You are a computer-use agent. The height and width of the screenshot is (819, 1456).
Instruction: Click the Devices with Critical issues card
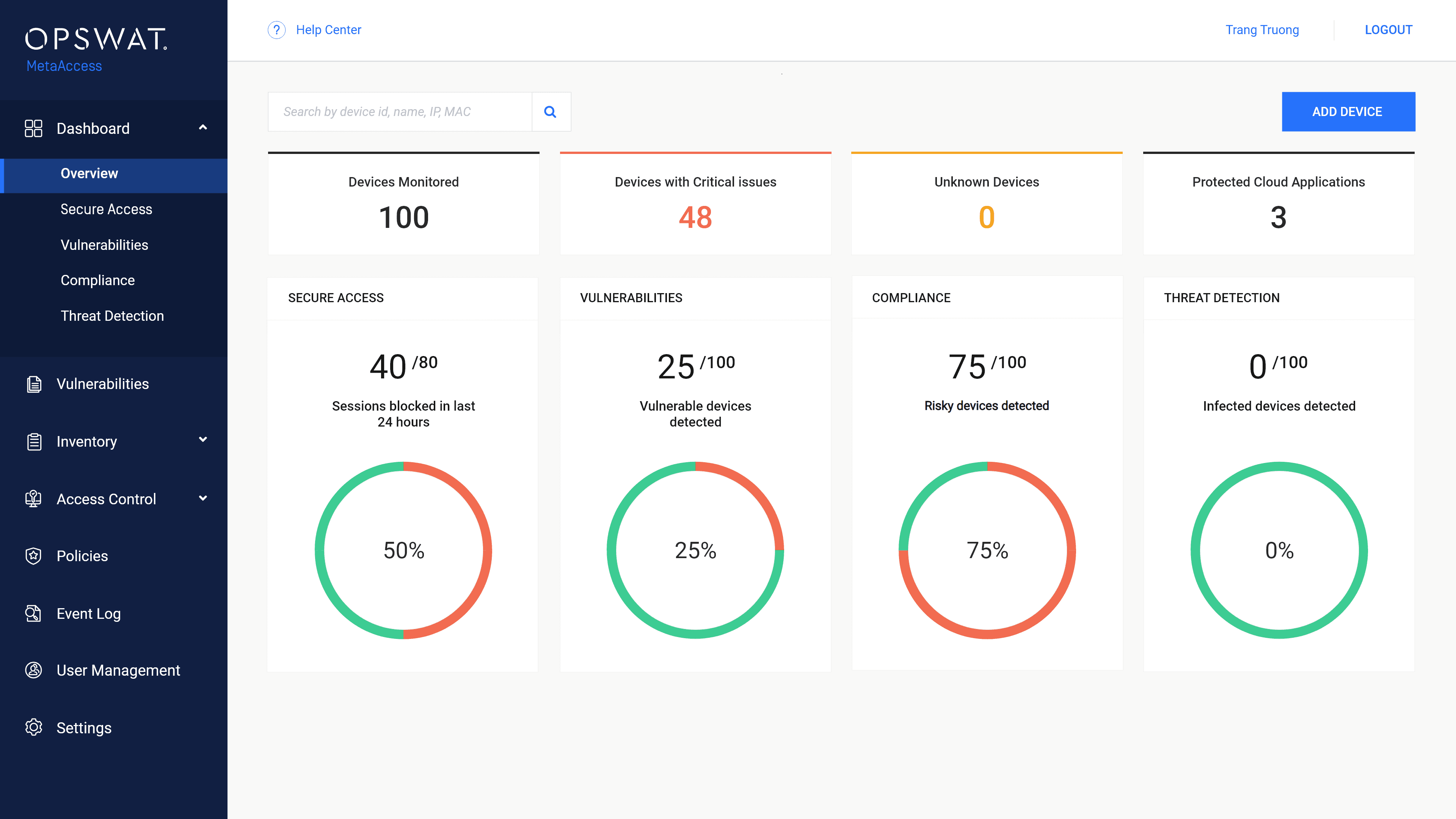pos(695,204)
